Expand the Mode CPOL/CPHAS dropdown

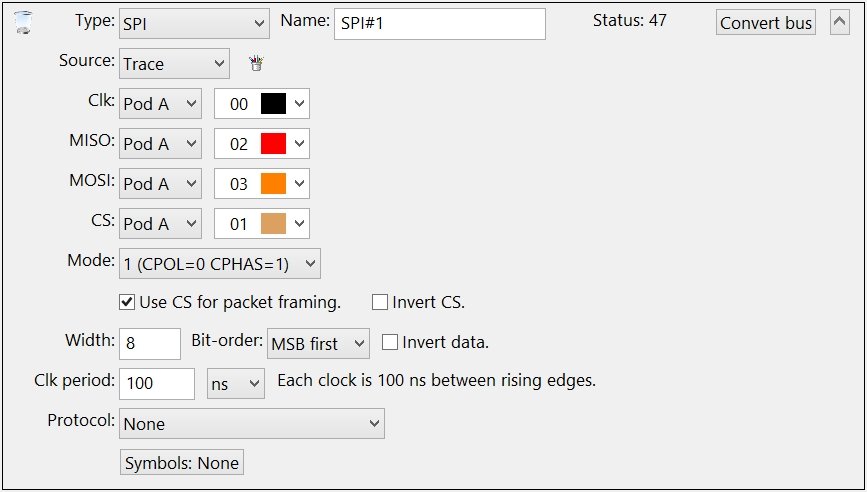coord(219,263)
